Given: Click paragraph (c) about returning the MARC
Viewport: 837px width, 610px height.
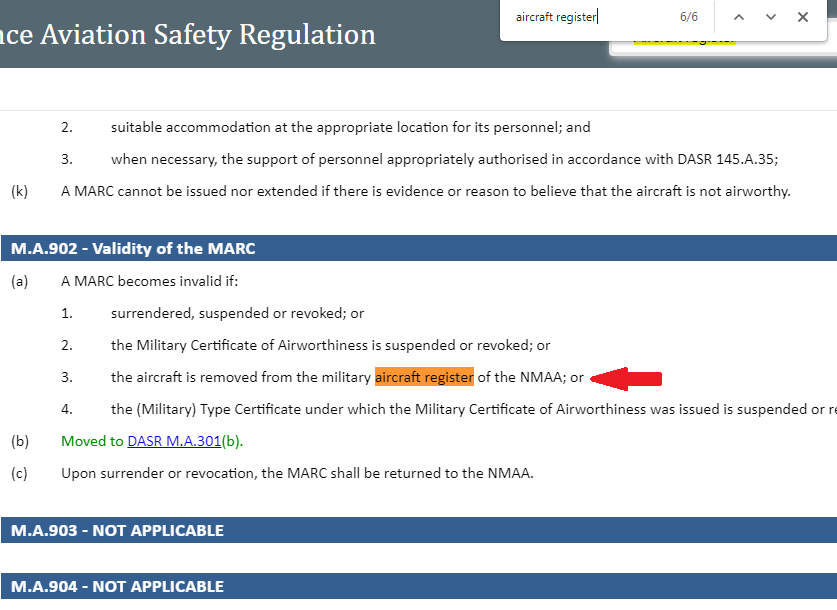Looking at the screenshot, I should click(297, 473).
